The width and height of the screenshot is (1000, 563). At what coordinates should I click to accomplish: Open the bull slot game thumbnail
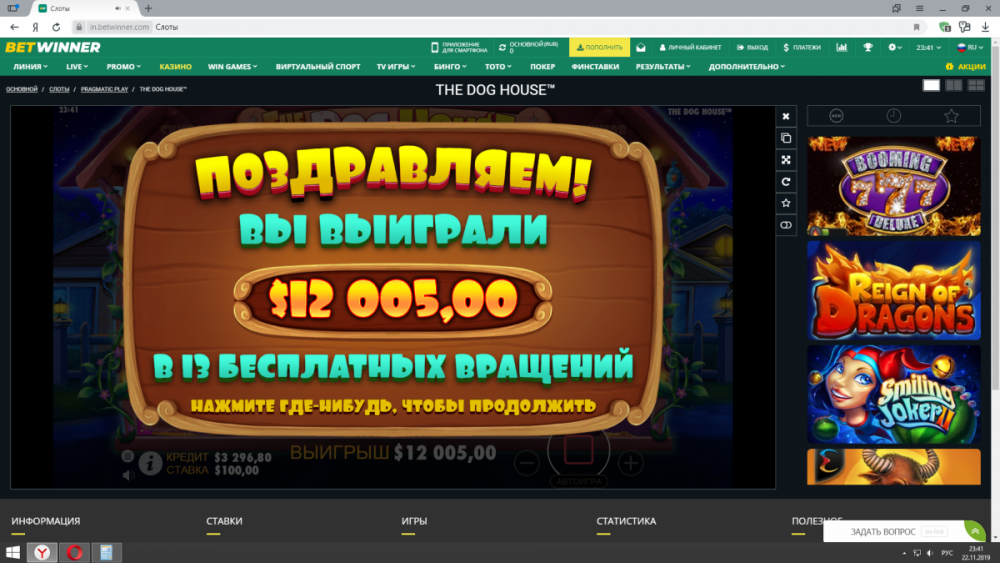point(893,467)
